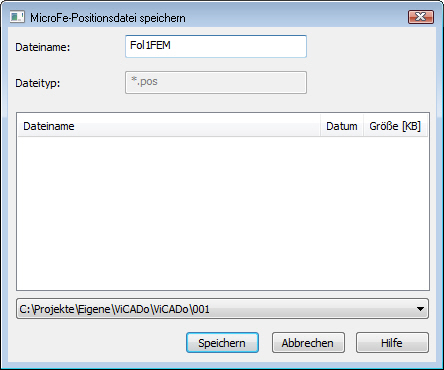Close the MicroFe-Positionsdatei speichern dialog
The width and height of the screenshot is (444, 370).
click(421, 17)
